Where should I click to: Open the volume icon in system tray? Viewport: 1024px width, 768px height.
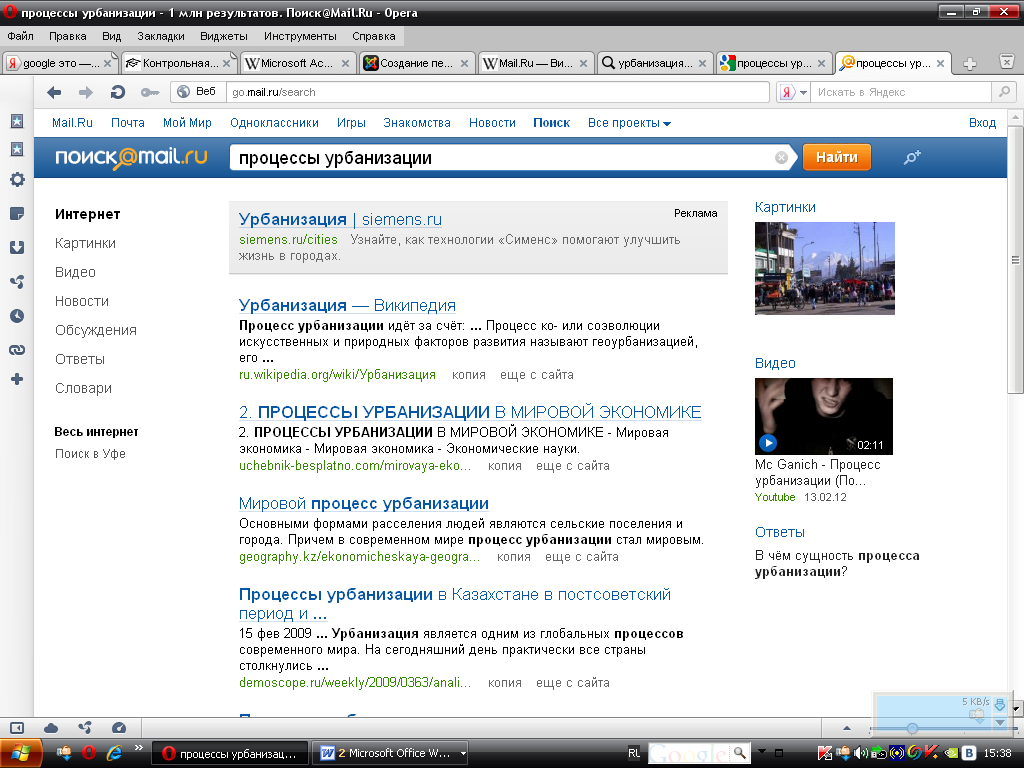pos(861,753)
